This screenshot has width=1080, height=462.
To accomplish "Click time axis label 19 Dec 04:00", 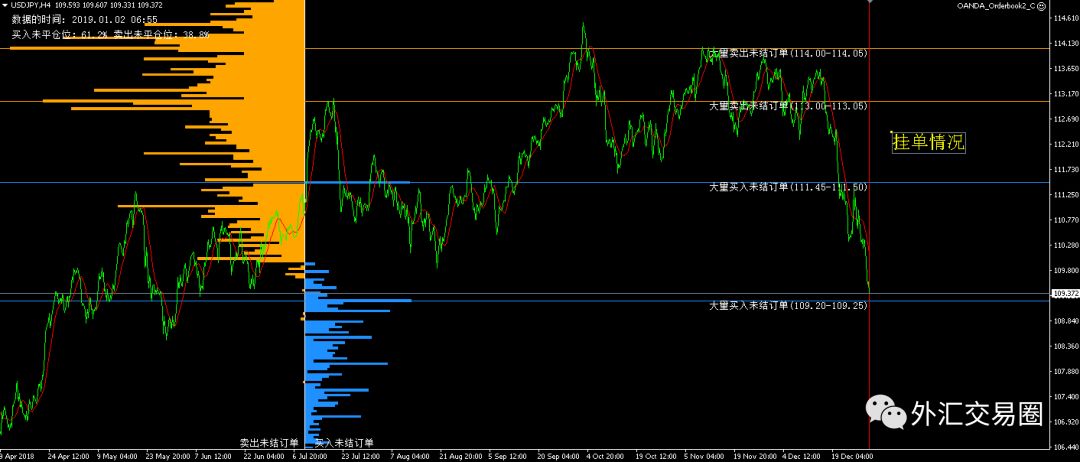I will click(851, 456).
